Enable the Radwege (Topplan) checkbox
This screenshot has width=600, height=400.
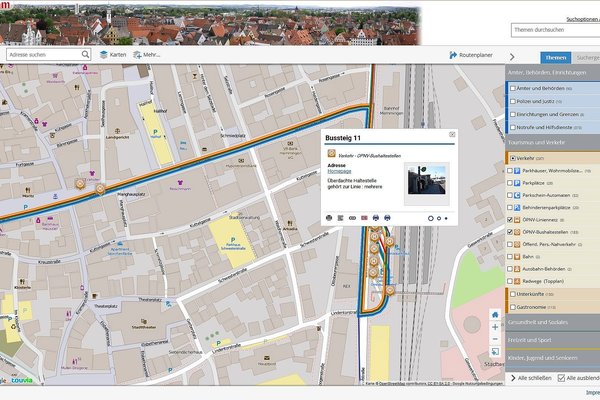tap(510, 281)
